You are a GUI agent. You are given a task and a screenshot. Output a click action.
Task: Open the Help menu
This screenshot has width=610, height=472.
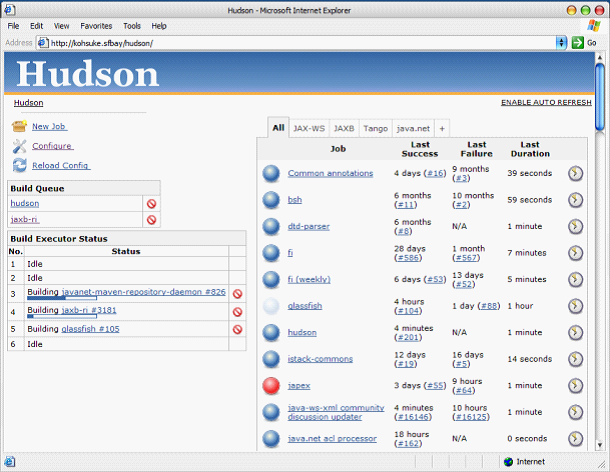pyautogui.click(x=159, y=26)
